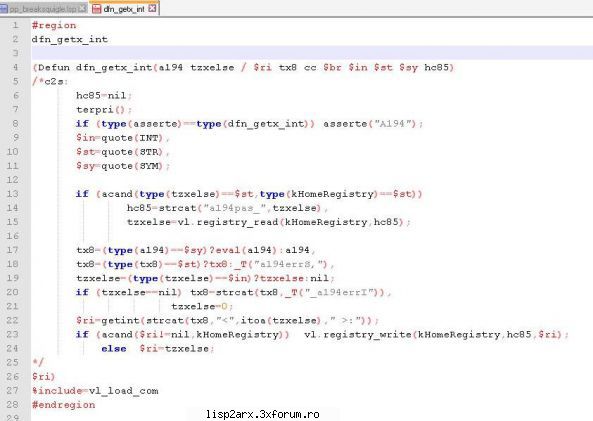Screen dimensions: 593x421
Task: Click vl.registry_read on line 15
Action: pyautogui.click(x=228, y=222)
